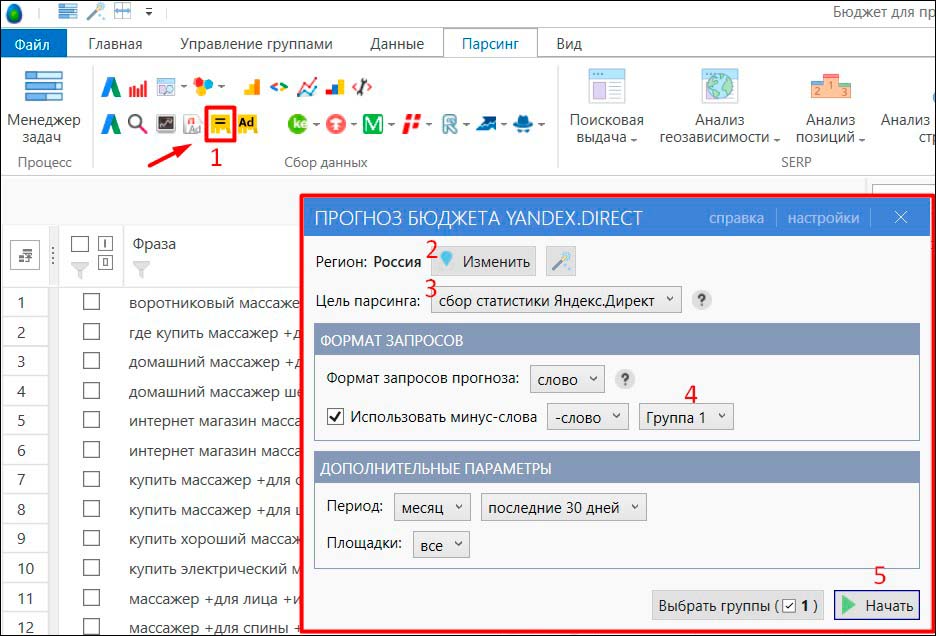Screen dimensions: 936x636
Task: Expand the quick access toolbar customize arrow
Action: (x=149, y=12)
